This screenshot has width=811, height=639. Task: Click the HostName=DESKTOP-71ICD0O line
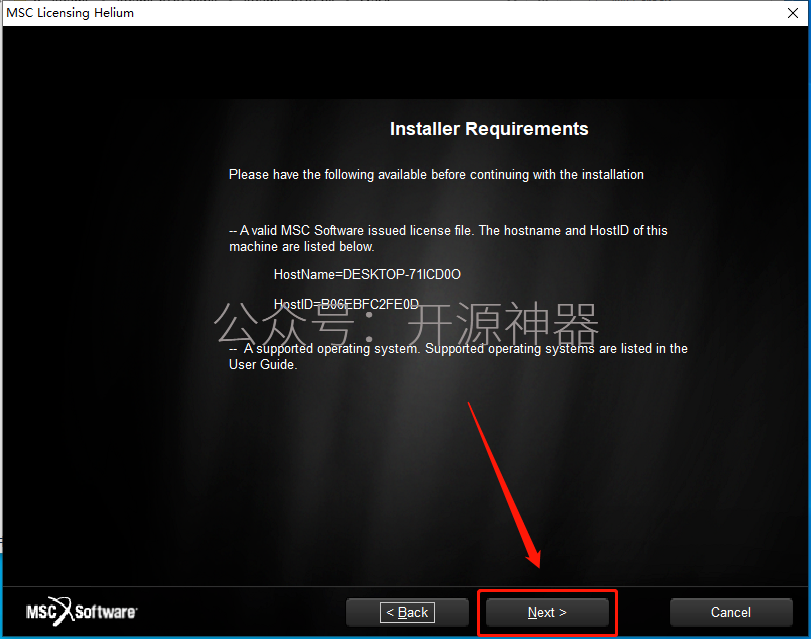367,274
